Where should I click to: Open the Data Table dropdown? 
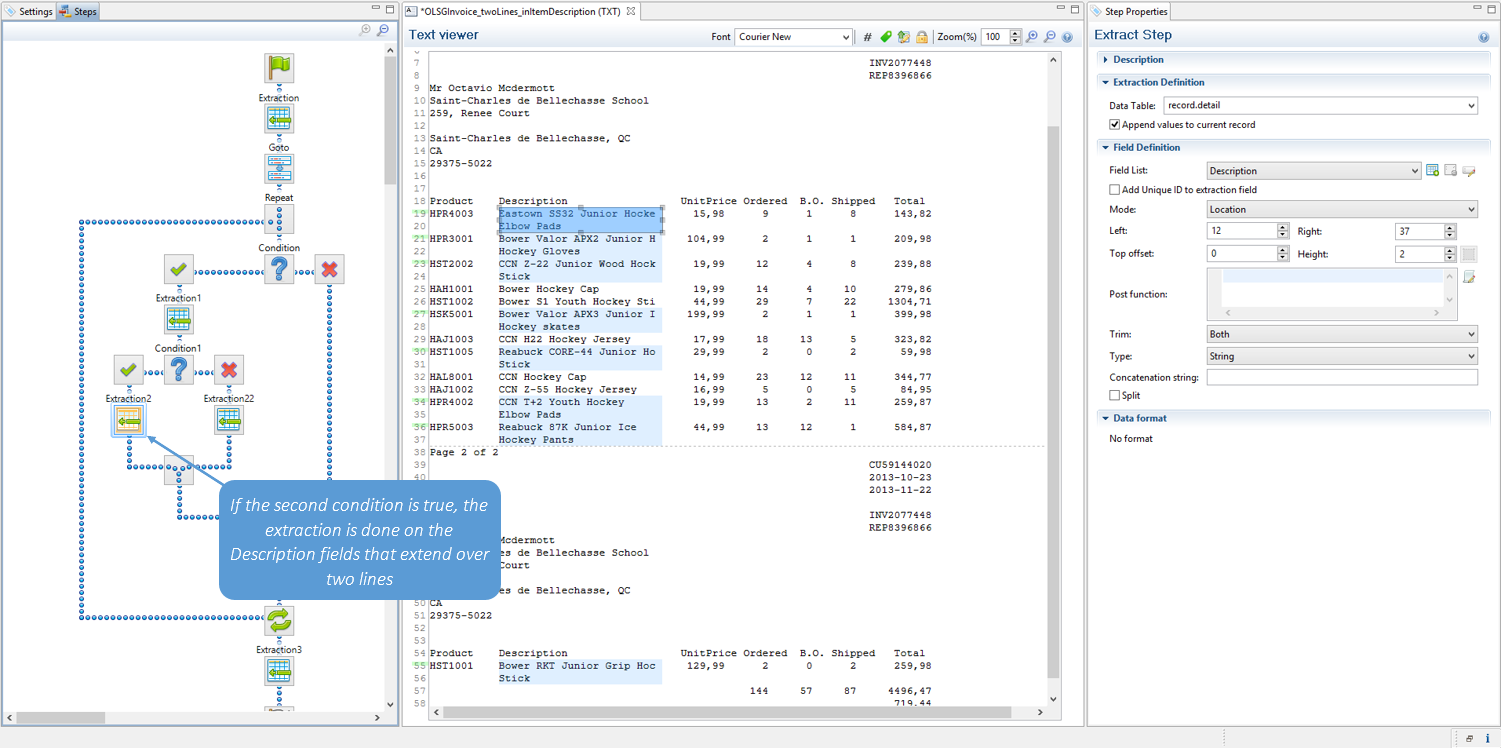(1470, 106)
